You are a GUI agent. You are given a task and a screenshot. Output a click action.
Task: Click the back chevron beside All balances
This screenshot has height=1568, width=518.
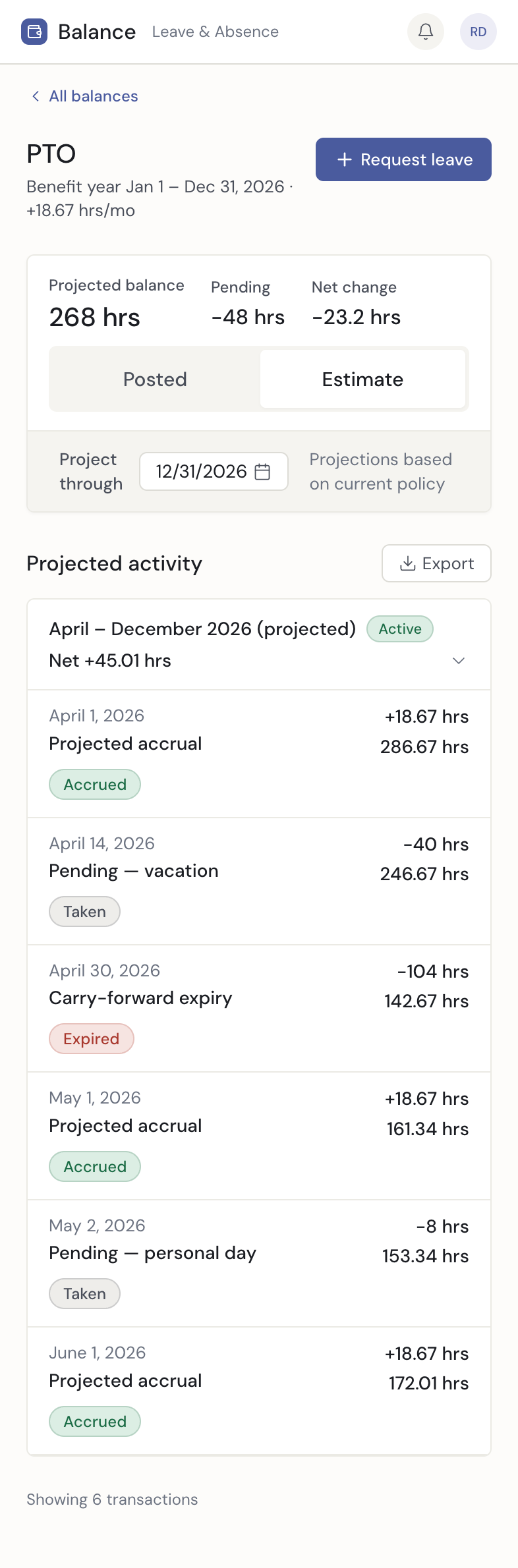(x=36, y=96)
